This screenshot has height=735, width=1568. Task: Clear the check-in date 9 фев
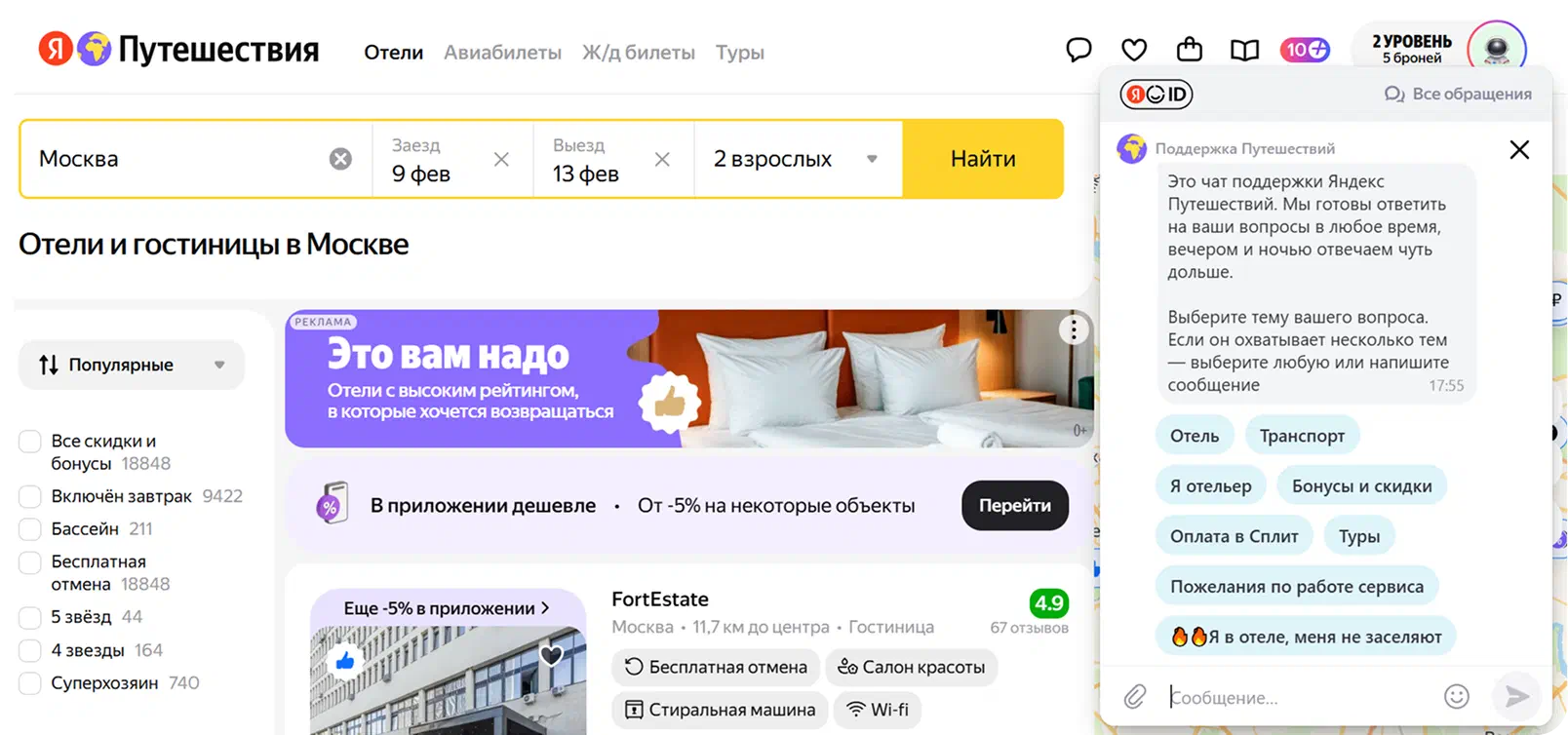[501, 159]
